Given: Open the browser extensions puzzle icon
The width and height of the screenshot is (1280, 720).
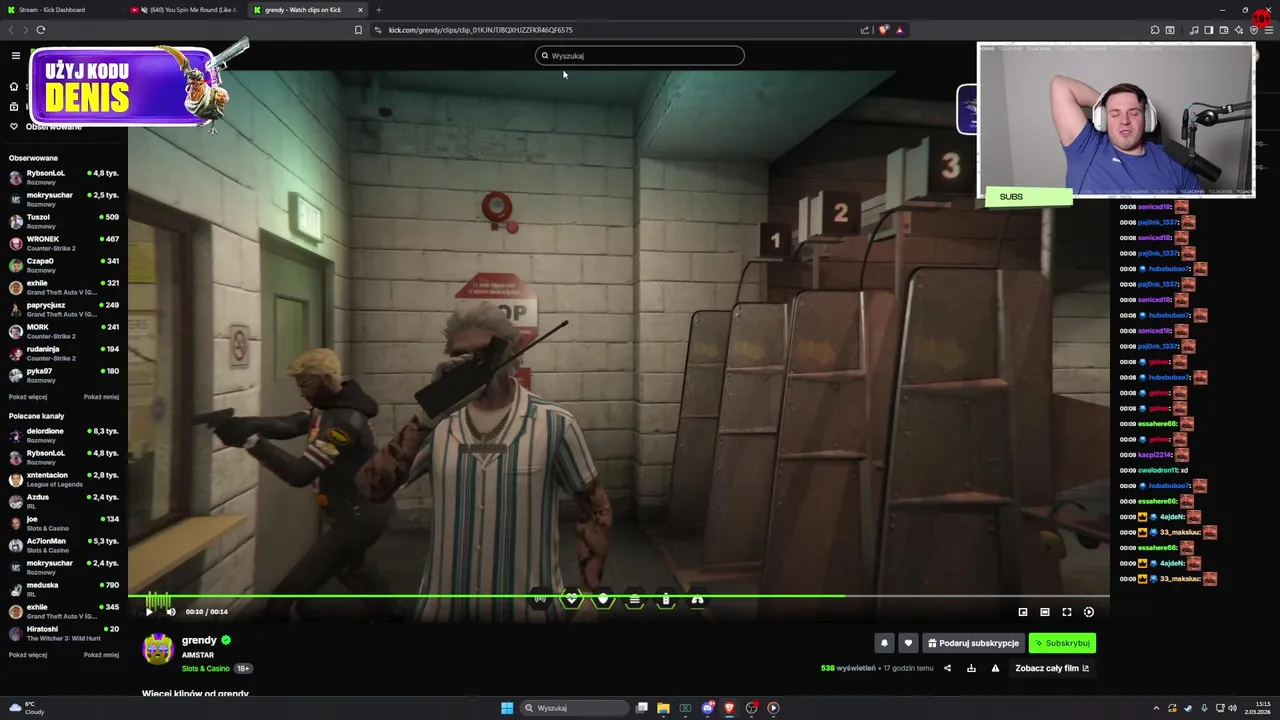Looking at the screenshot, I should 1154,30.
